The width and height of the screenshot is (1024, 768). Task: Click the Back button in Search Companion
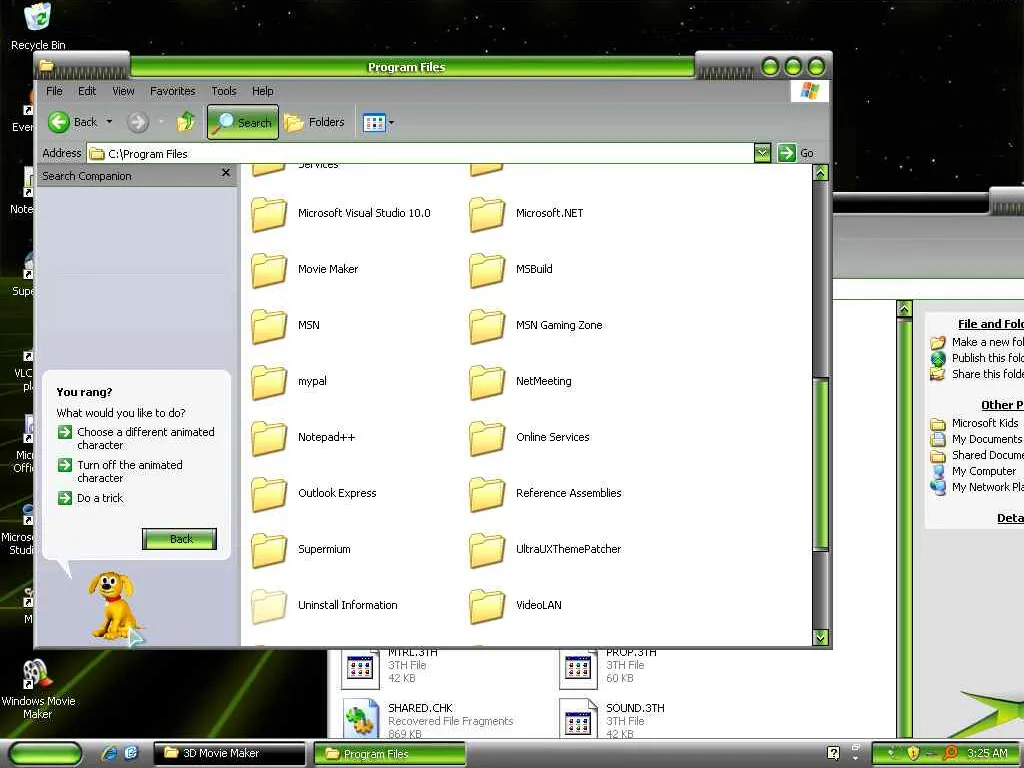click(x=180, y=539)
